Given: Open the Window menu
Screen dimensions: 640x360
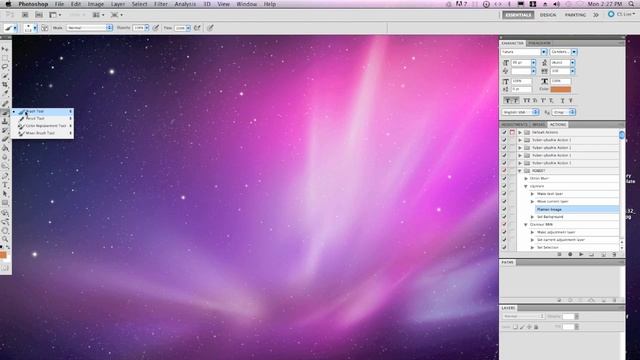Looking at the screenshot, I should click(x=247, y=4).
